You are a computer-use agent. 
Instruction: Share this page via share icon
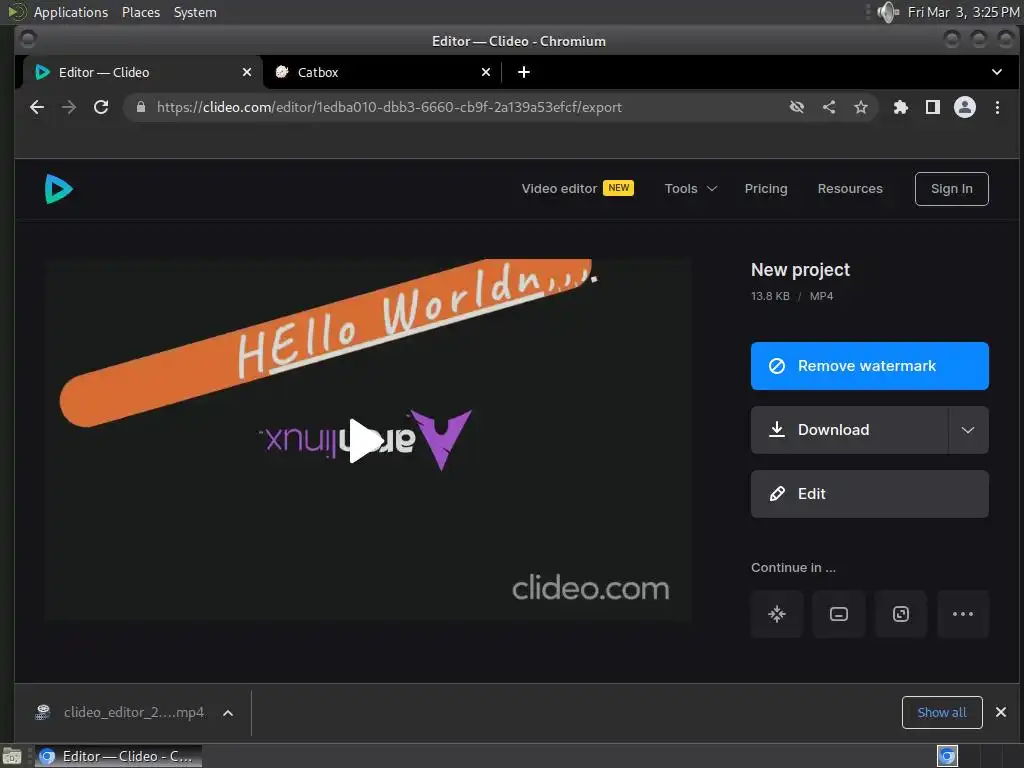tap(829, 107)
